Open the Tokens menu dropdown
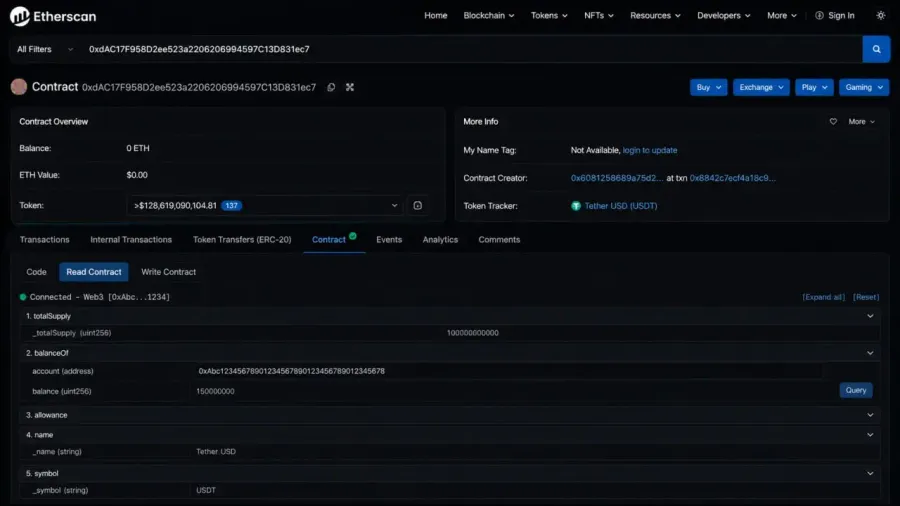 pyautogui.click(x=549, y=15)
